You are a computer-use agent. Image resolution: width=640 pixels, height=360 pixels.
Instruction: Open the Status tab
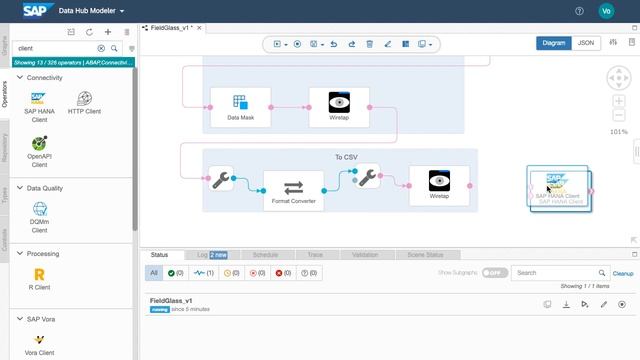click(159, 255)
